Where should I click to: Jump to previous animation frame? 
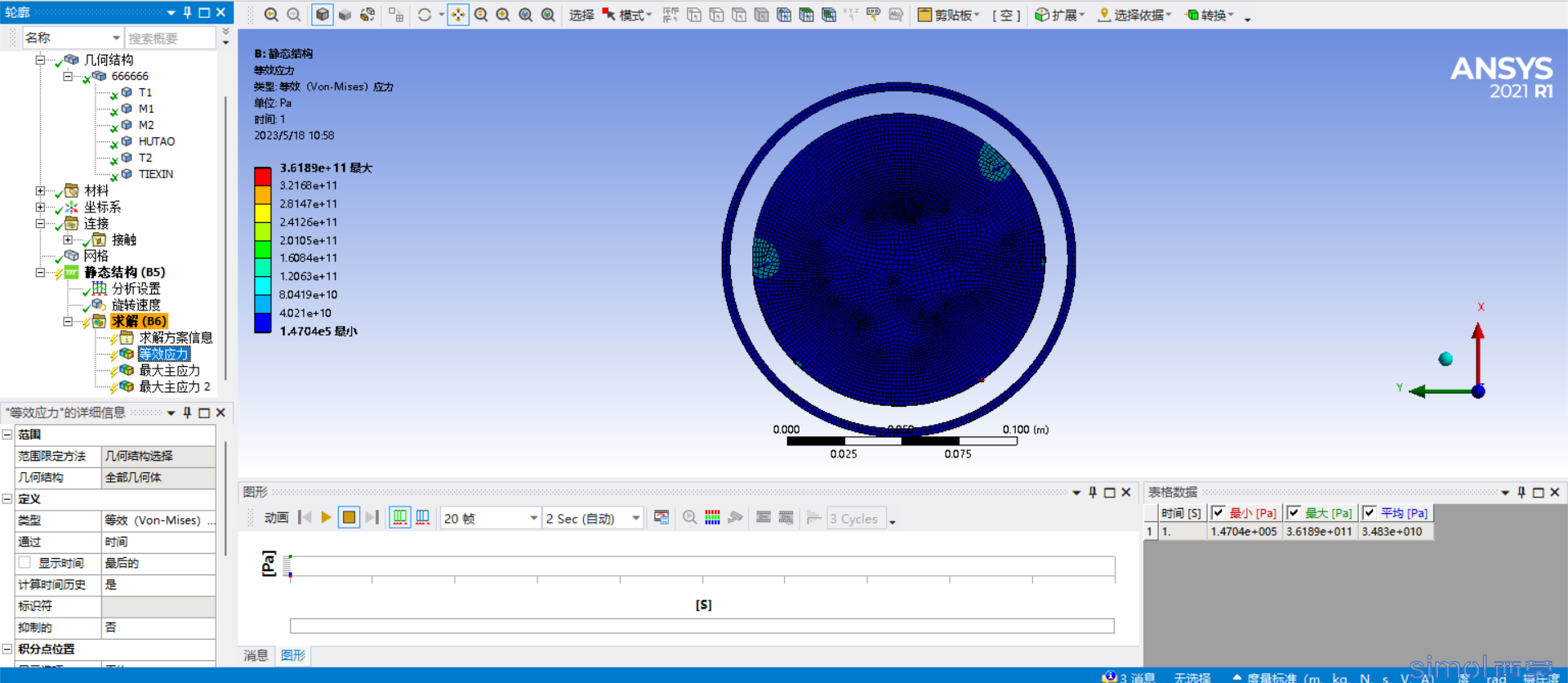(305, 517)
